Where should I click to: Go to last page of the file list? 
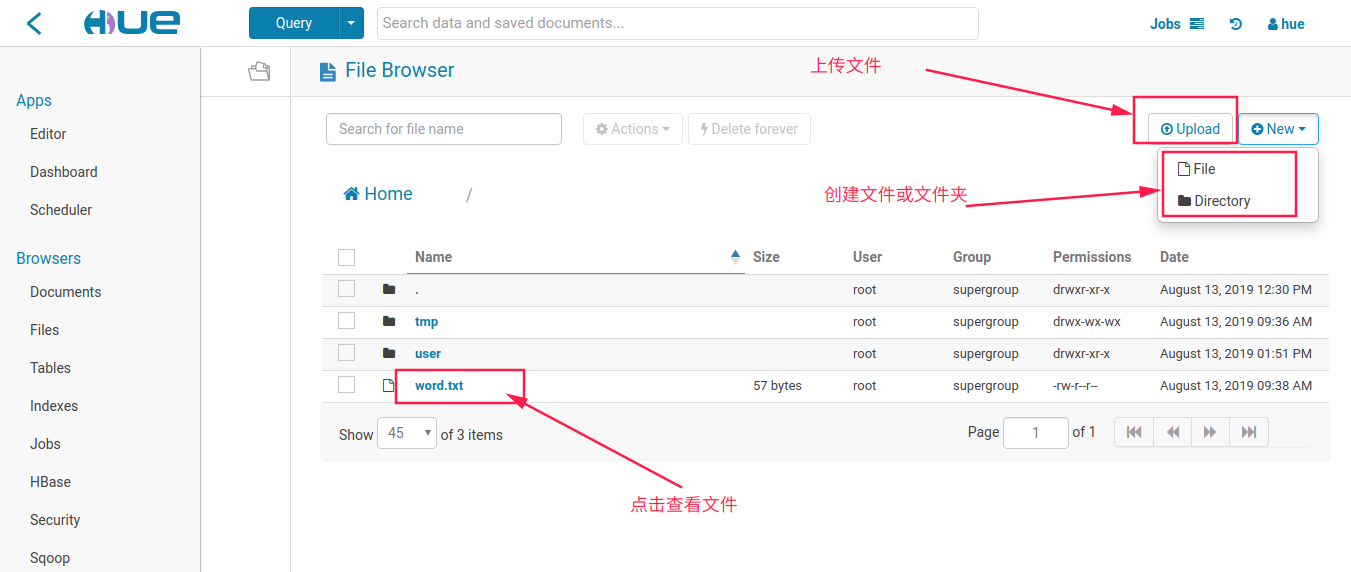1249,432
